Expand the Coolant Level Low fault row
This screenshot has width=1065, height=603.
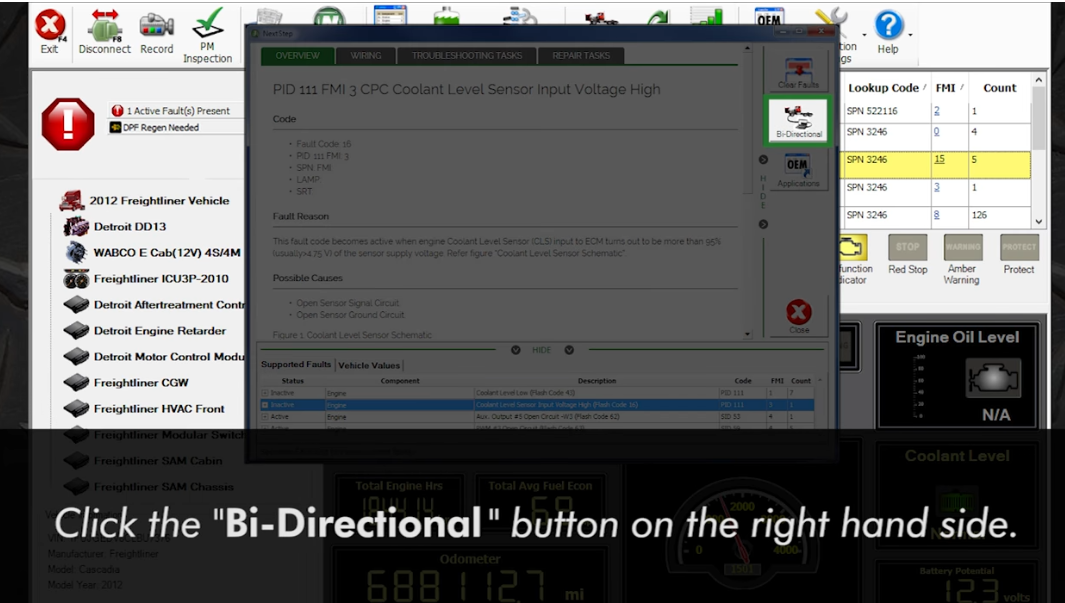tap(265, 392)
